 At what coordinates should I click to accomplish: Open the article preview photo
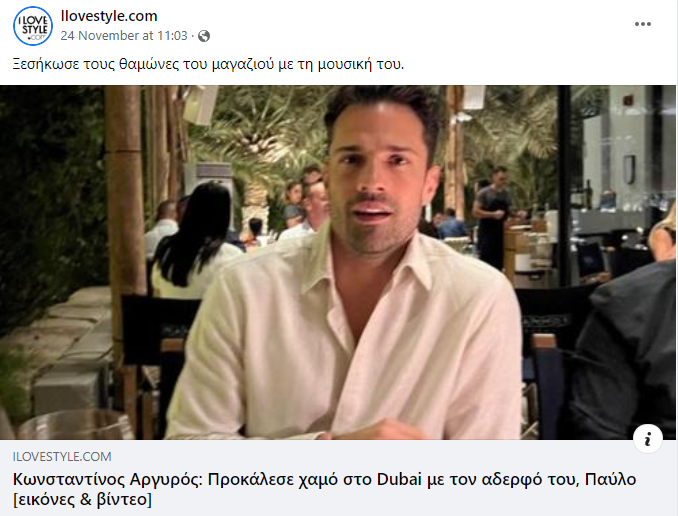pyautogui.click(x=338, y=263)
